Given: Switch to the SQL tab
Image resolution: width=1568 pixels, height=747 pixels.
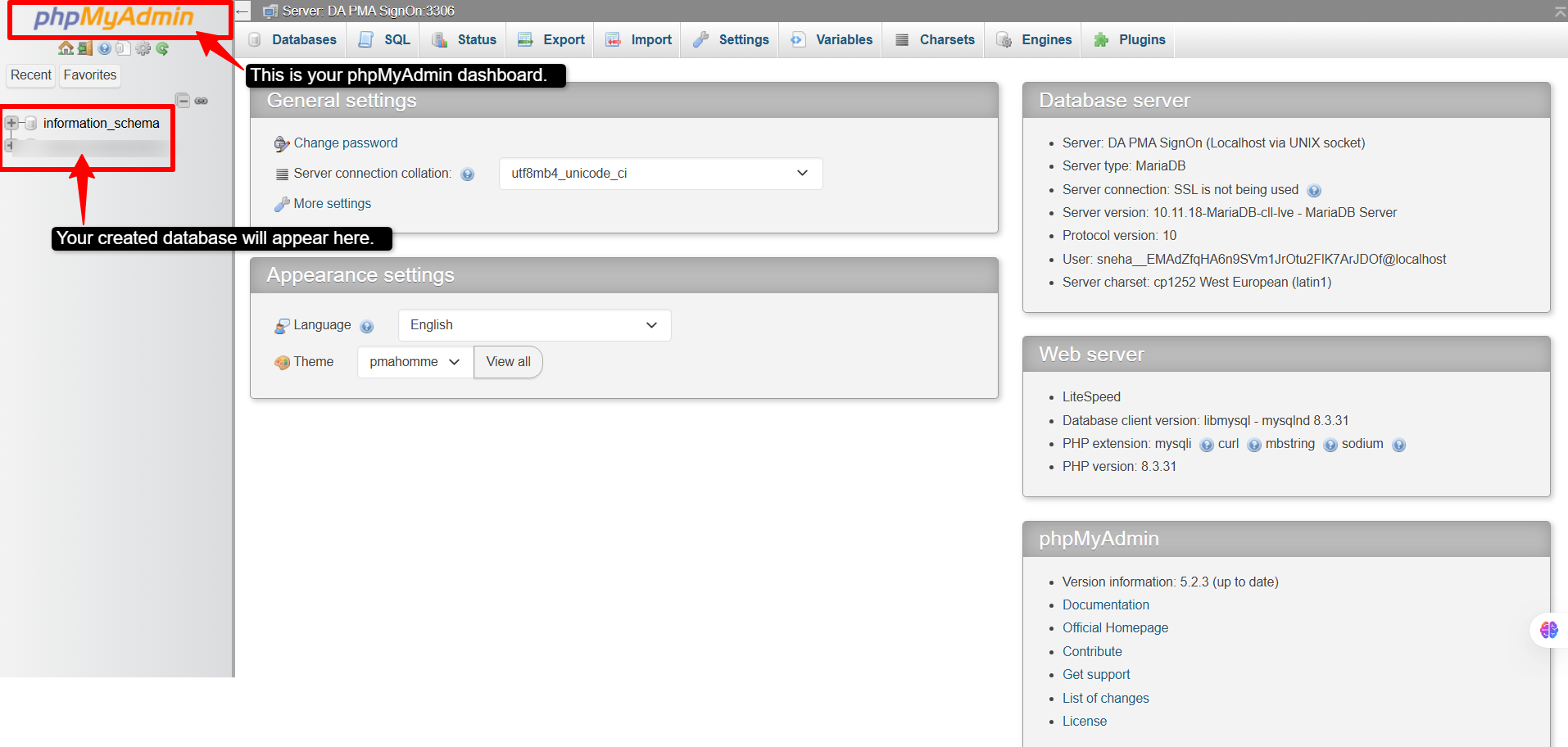Looking at the screenshot, I should (x=384, y=40).
